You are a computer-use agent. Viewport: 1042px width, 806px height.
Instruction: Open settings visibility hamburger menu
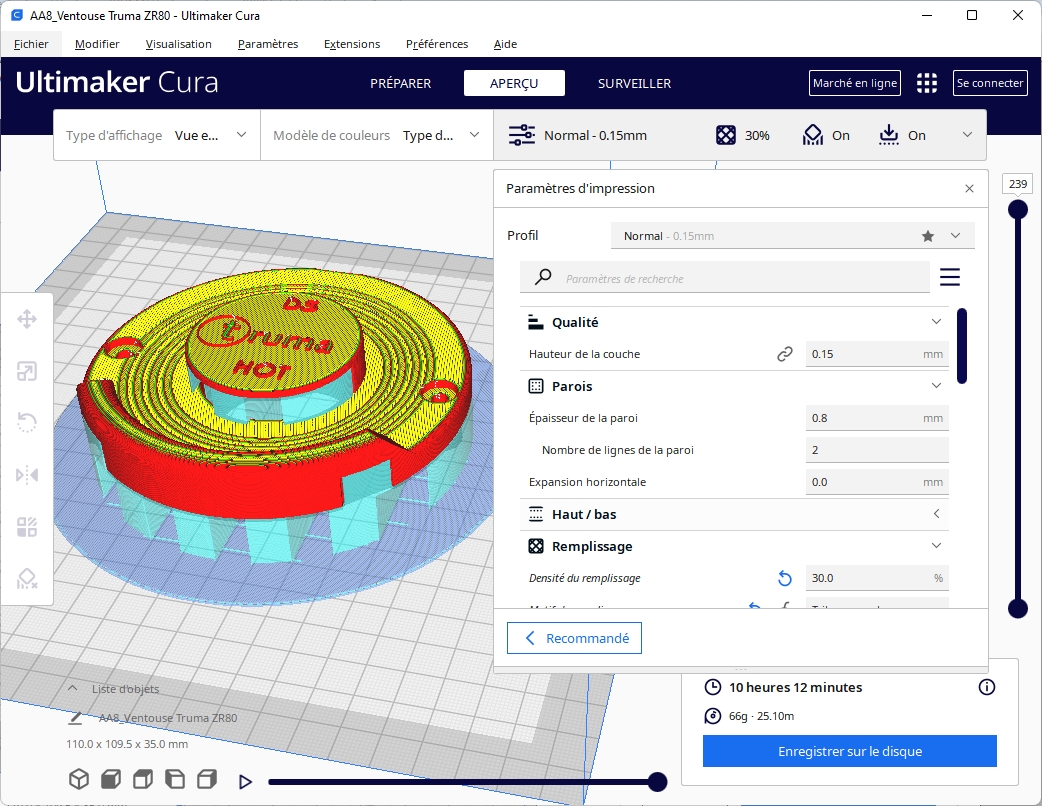(x=949, y=277)
